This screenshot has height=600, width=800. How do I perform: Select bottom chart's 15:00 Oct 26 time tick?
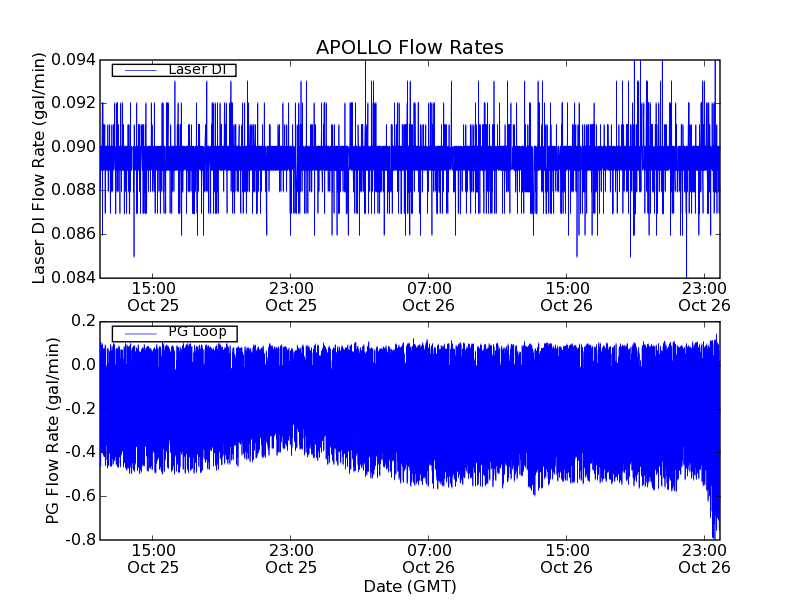[567, 559]
